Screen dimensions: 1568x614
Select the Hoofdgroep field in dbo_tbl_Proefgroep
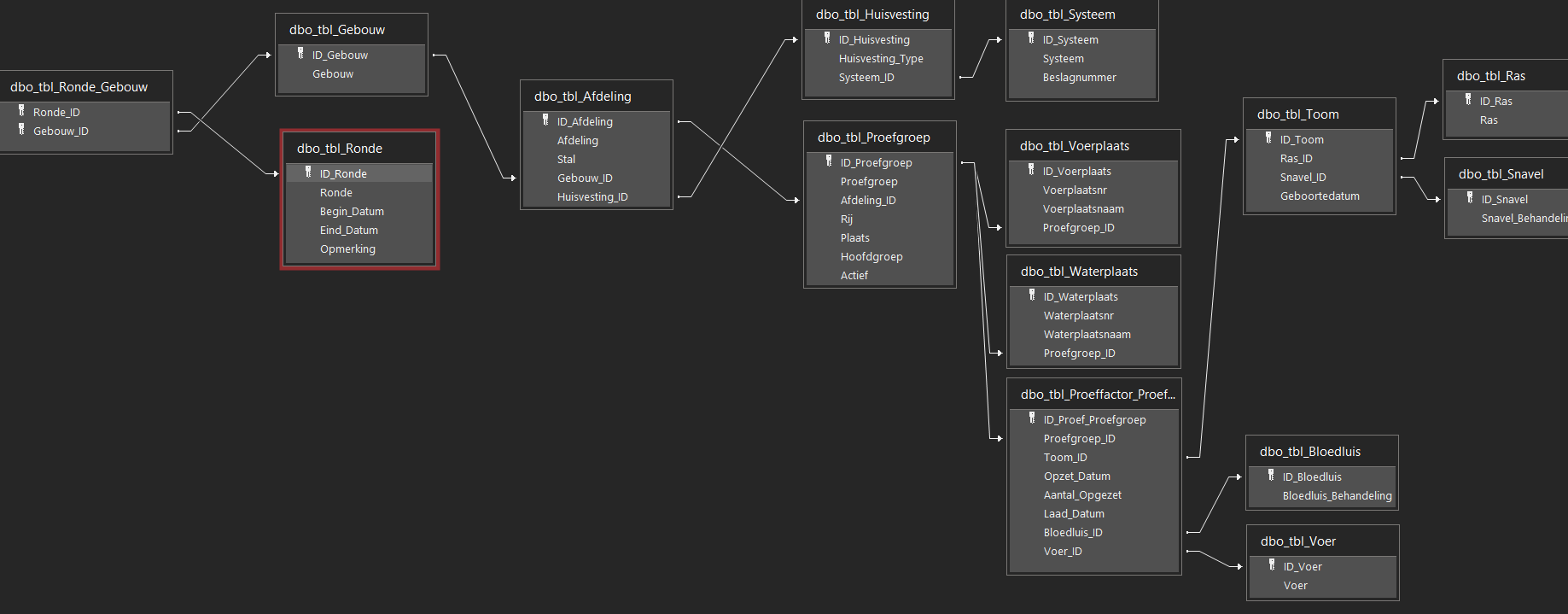point(871,257)
